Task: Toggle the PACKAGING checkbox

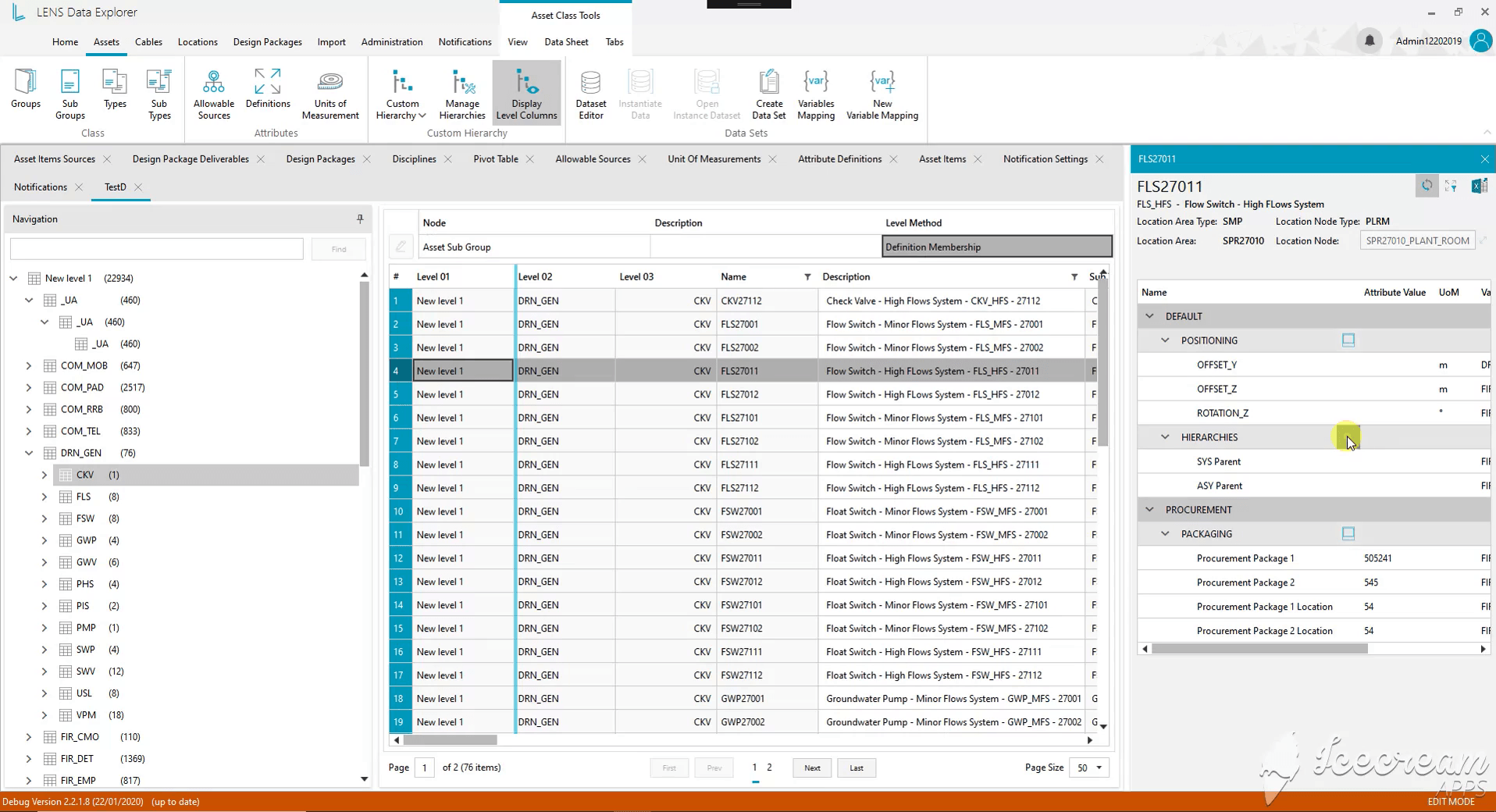Action: click(1348, 533)
